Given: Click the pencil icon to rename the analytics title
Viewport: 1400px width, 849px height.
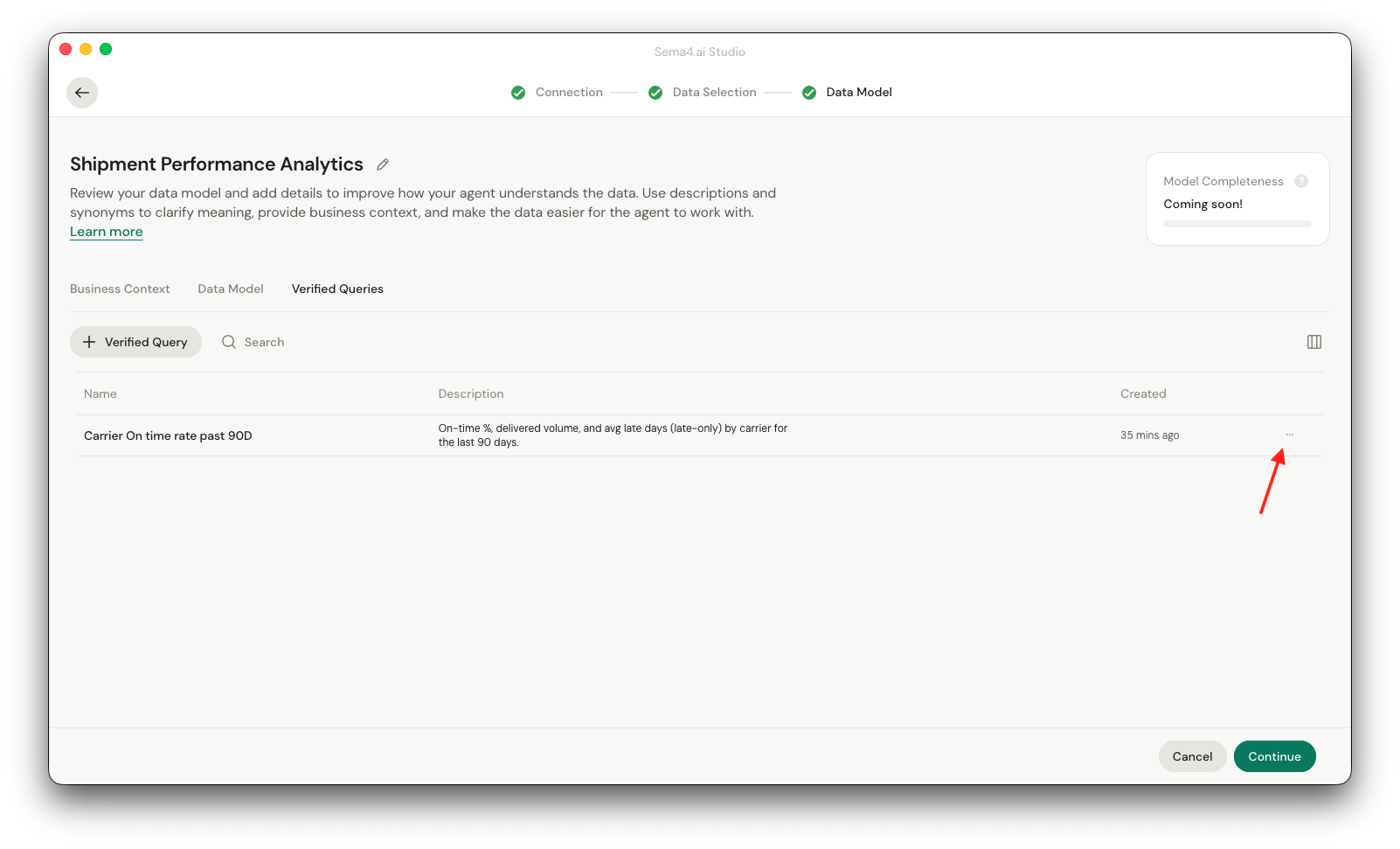Looking at the screenshot, I should point(382,164).
